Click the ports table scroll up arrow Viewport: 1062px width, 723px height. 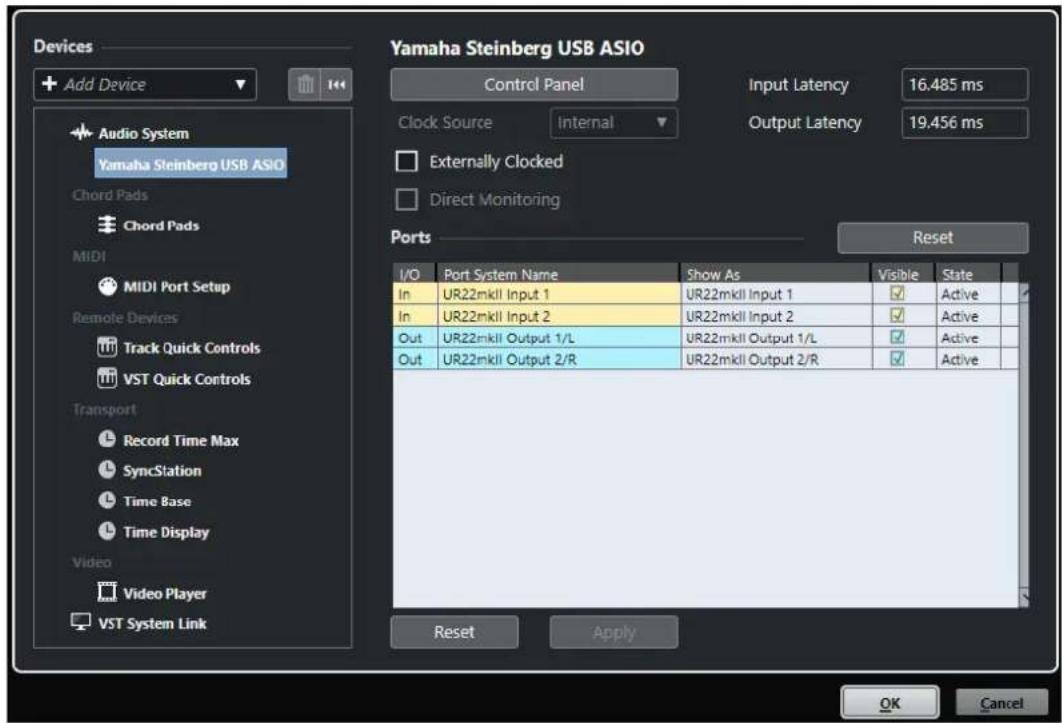click(x=1024, y=293)
